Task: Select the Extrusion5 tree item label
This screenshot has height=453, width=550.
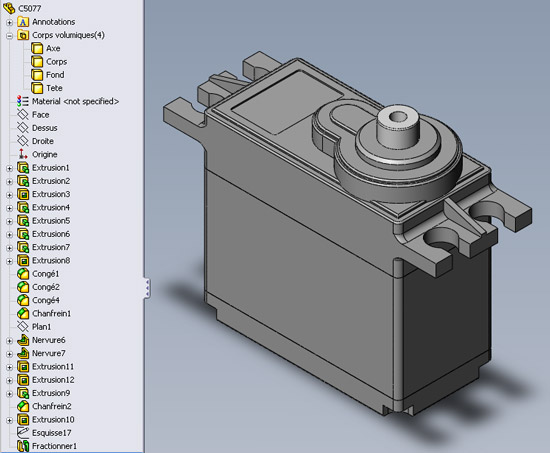Action: pyautogui.click(x=51, y=221)
